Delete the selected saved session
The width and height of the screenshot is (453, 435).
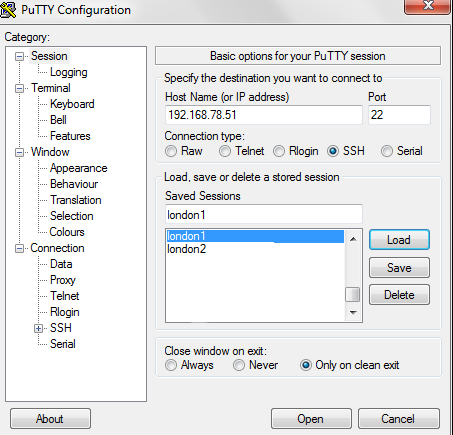399,295
